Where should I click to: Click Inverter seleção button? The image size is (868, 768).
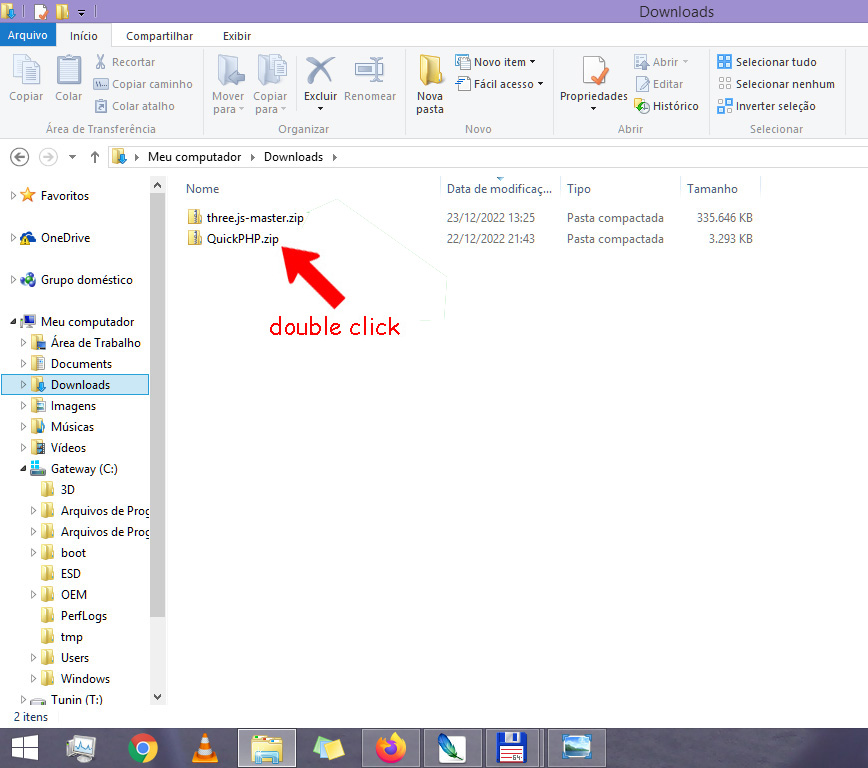coord(766,106)
